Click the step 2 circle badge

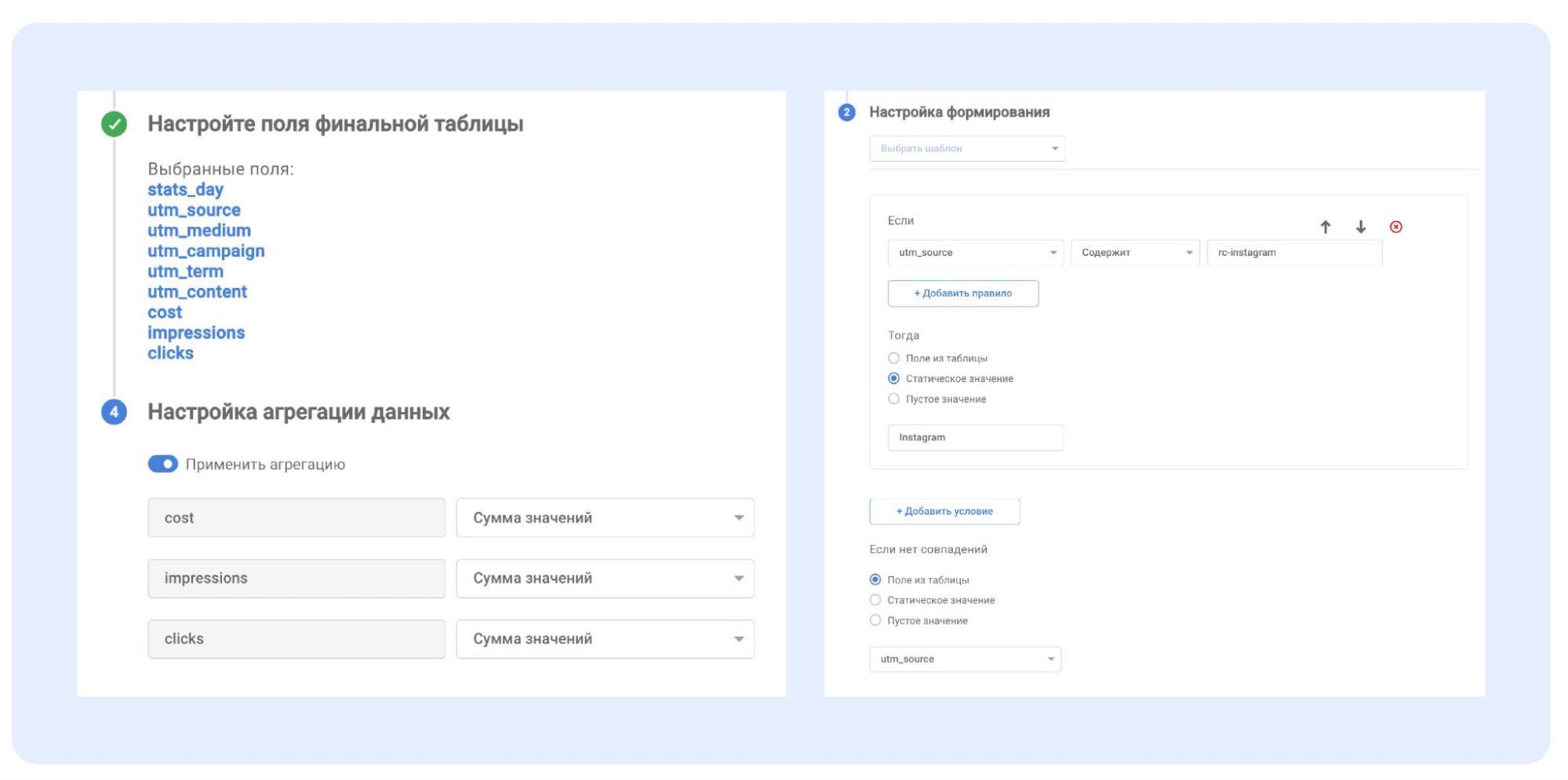(x=846, y=112)
